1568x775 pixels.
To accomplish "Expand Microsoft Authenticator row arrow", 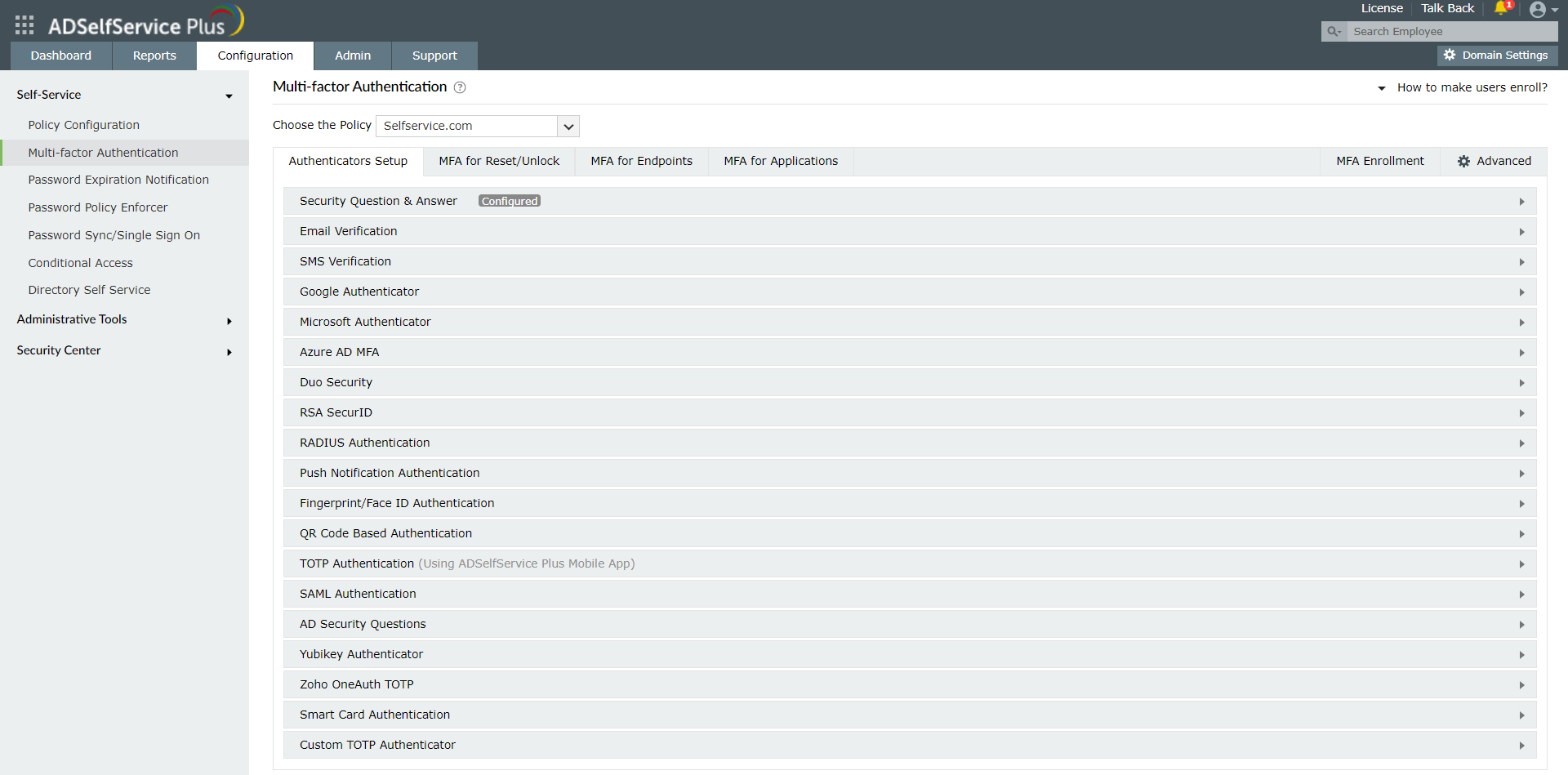I will [x=1522, y=323].
